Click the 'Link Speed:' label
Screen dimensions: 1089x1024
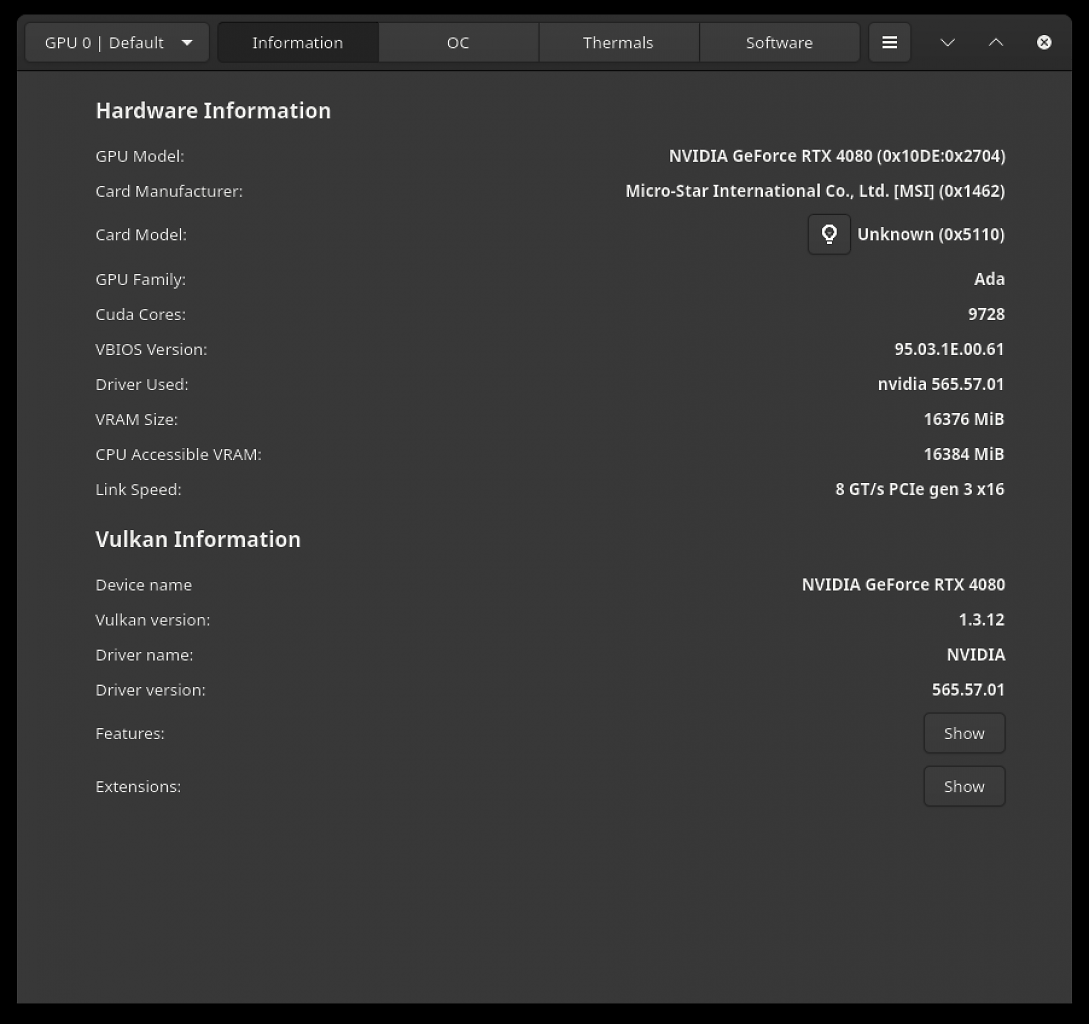click(138, 489)
